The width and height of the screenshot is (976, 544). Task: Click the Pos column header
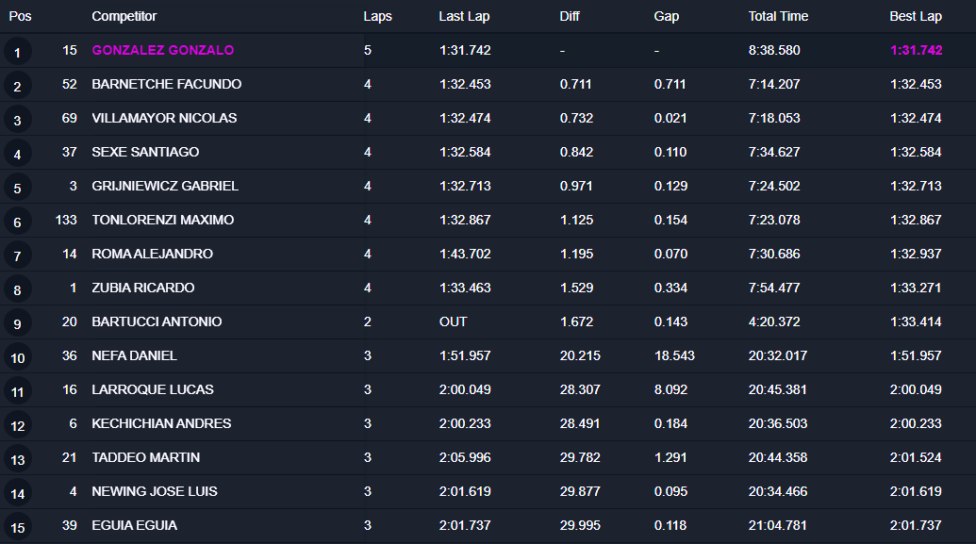click(x=20, y=16)
